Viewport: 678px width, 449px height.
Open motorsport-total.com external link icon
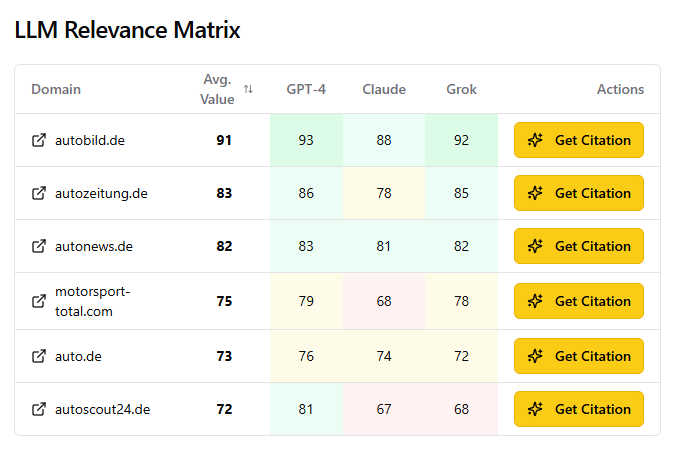coord(39,301)
